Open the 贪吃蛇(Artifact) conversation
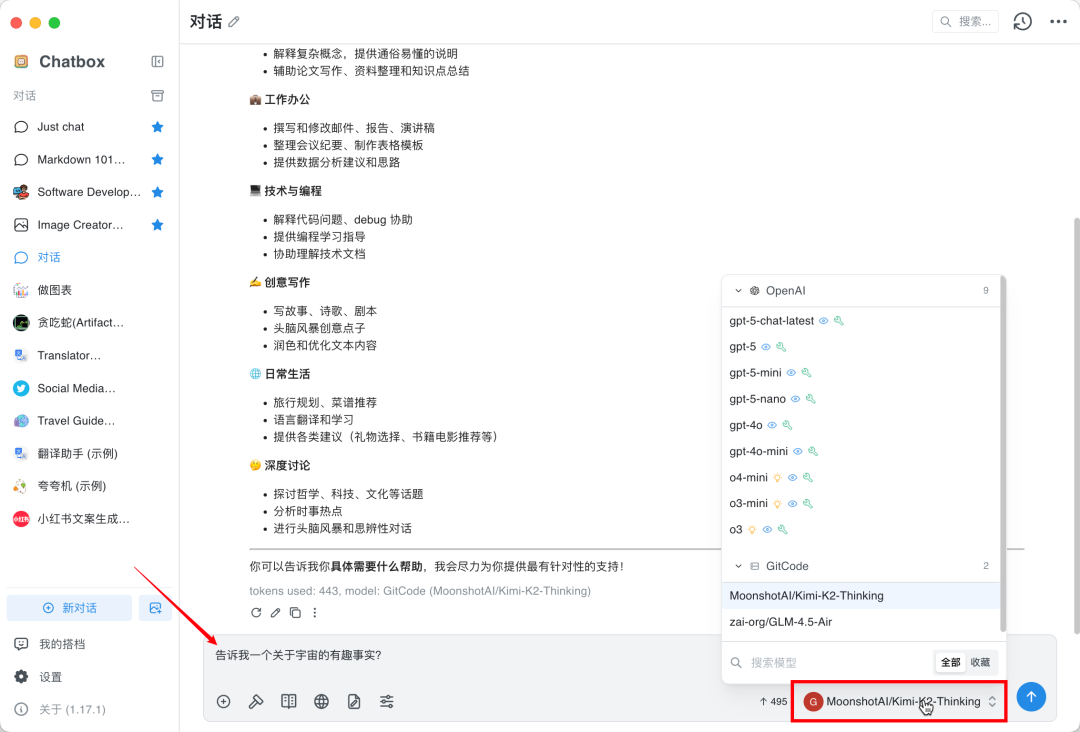Image resolution: width=1080 pixels, height=732 pixels. click(x=89, y=322)
